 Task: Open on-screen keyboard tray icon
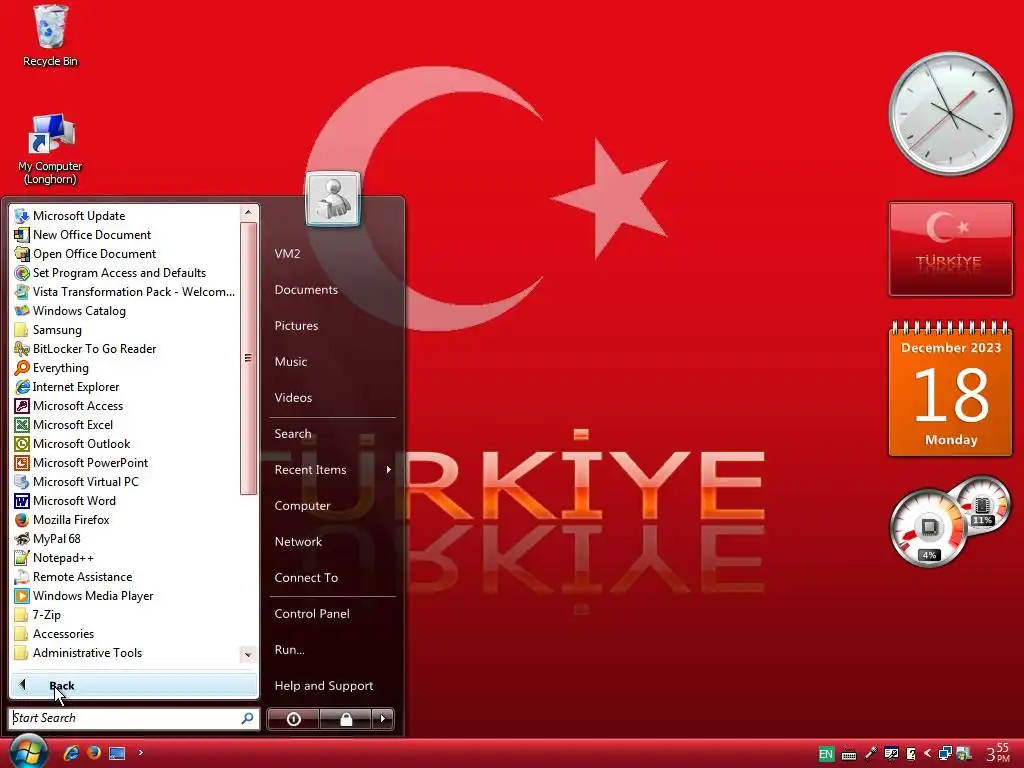(x=848, y=755)
